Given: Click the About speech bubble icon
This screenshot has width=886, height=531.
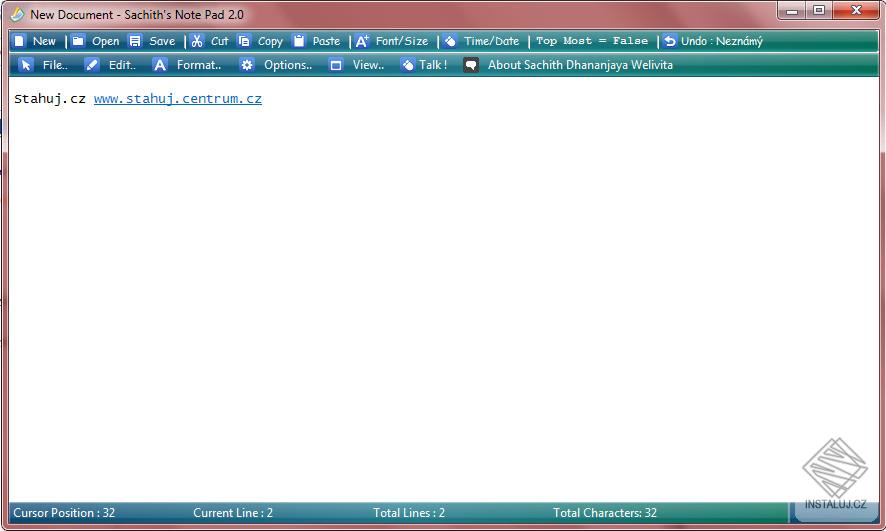Looking at the screenshot, I should [471, 65].
